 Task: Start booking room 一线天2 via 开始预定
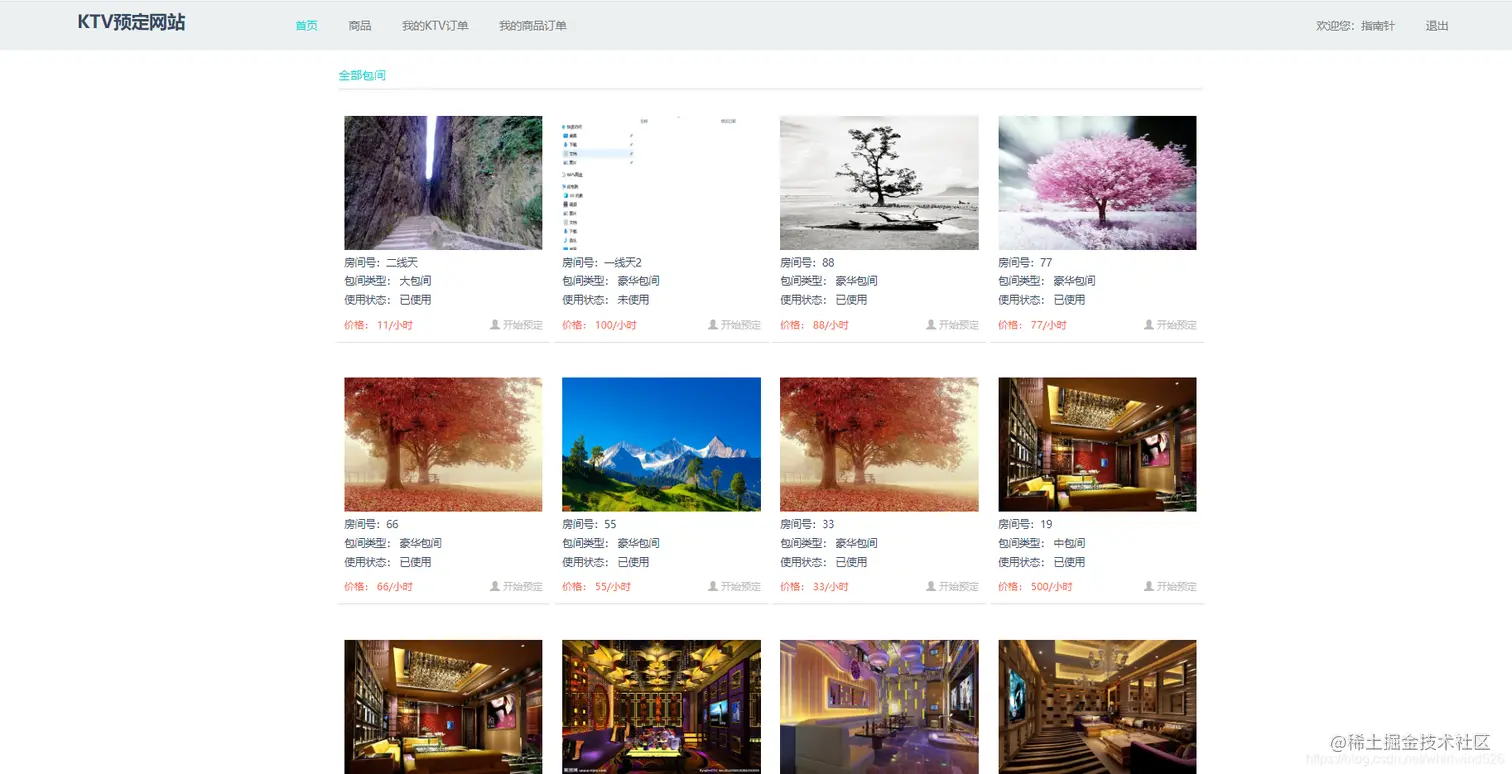tap(740, 325)
